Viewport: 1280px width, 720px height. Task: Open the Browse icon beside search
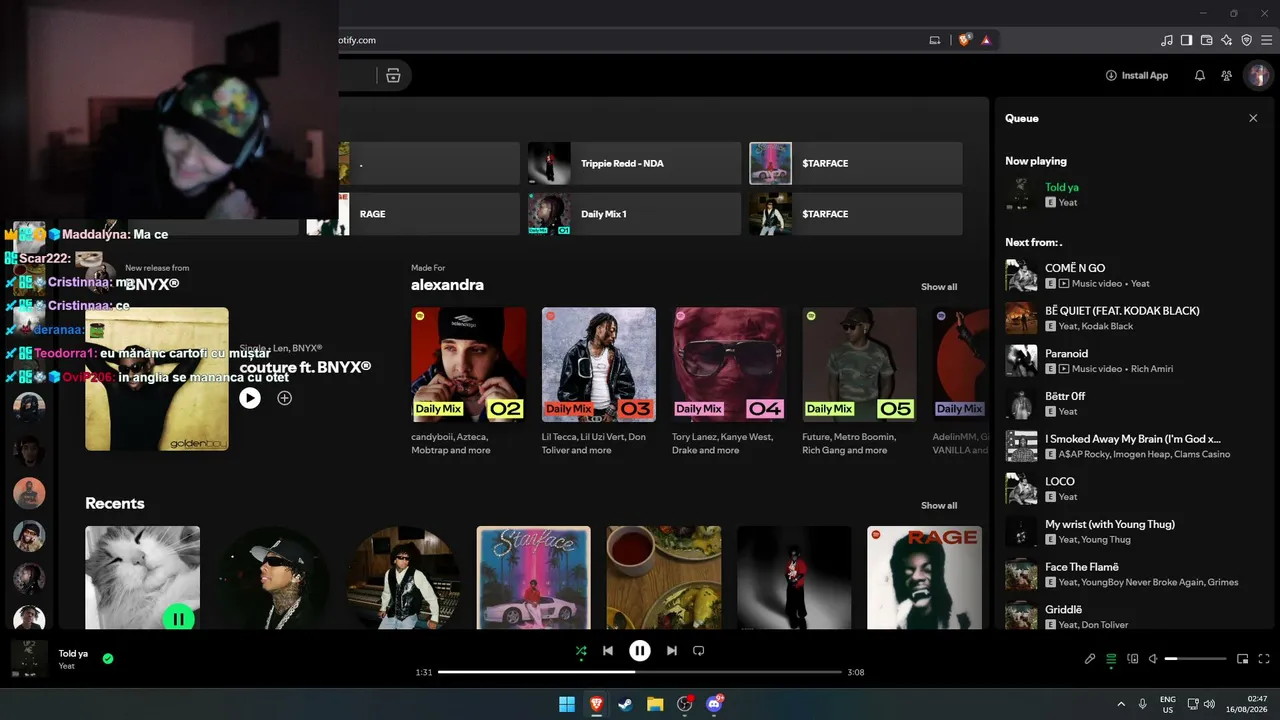[x=393, y=76]
